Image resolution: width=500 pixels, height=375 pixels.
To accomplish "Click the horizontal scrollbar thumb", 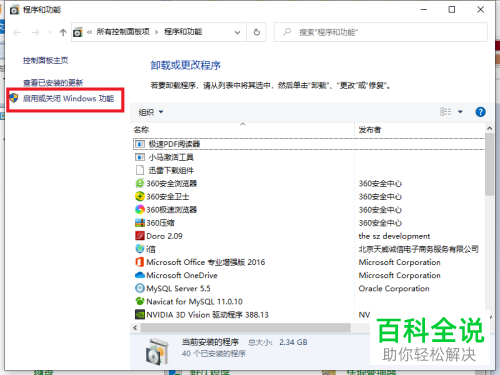I will click(x=245, y=328).
